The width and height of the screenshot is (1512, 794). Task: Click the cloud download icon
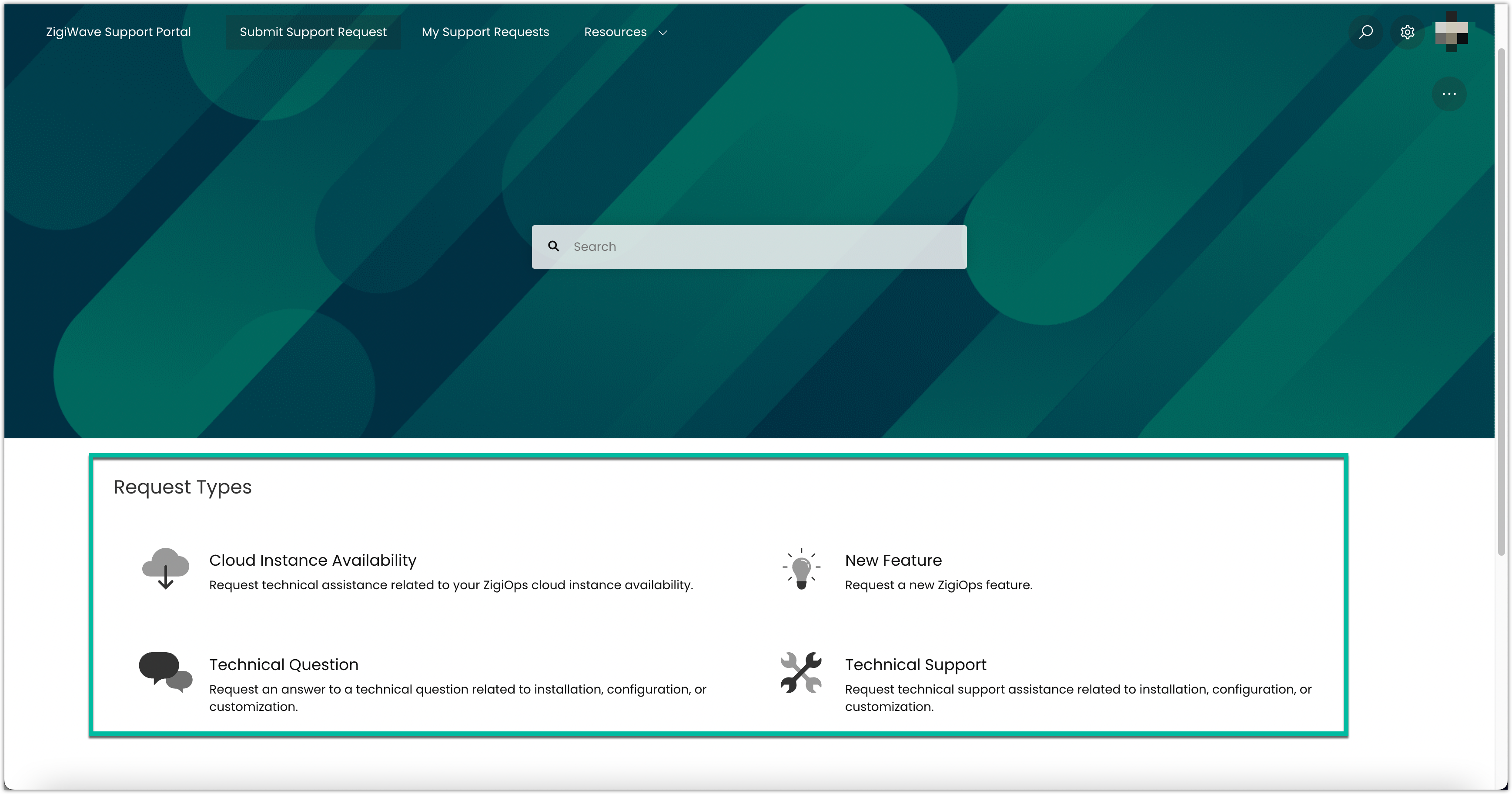click(166, 569)
